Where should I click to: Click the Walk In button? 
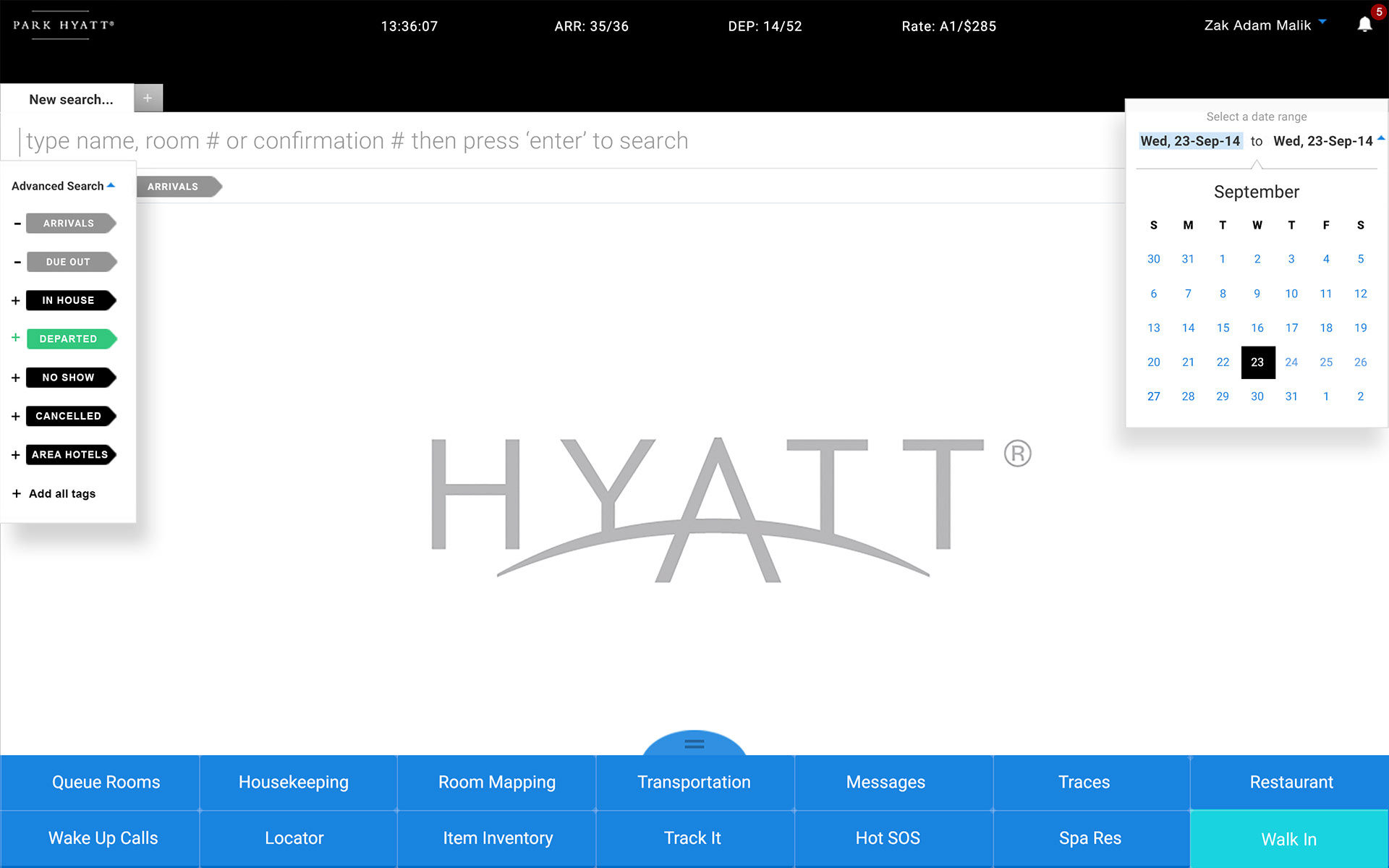(1290, 839)
